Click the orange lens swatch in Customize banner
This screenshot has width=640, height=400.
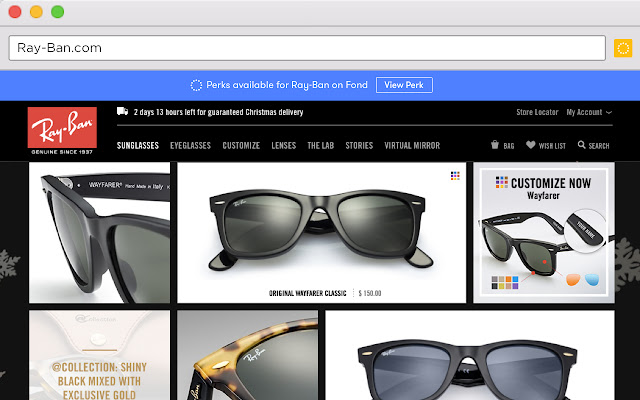pyautogui.click(x=573, y=280)
